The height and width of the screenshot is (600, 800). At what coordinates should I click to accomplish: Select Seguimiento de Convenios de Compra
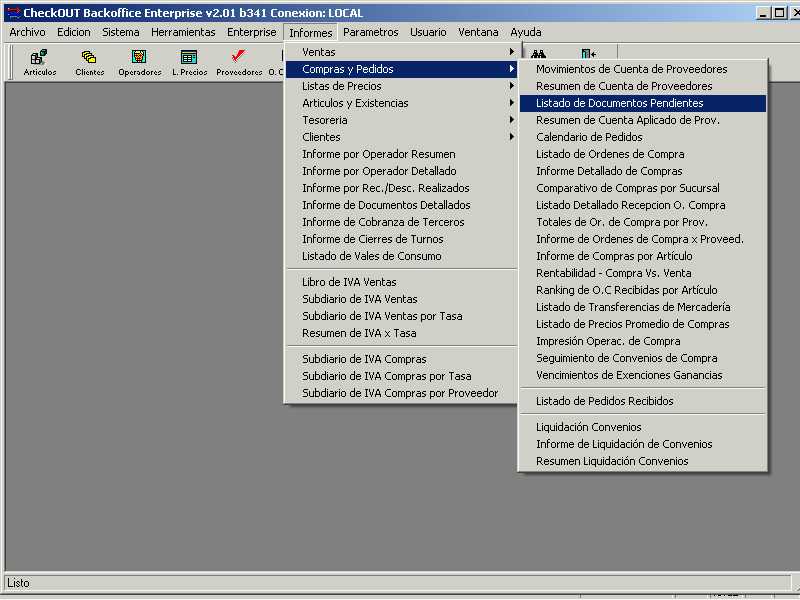[x=642, y=358]
